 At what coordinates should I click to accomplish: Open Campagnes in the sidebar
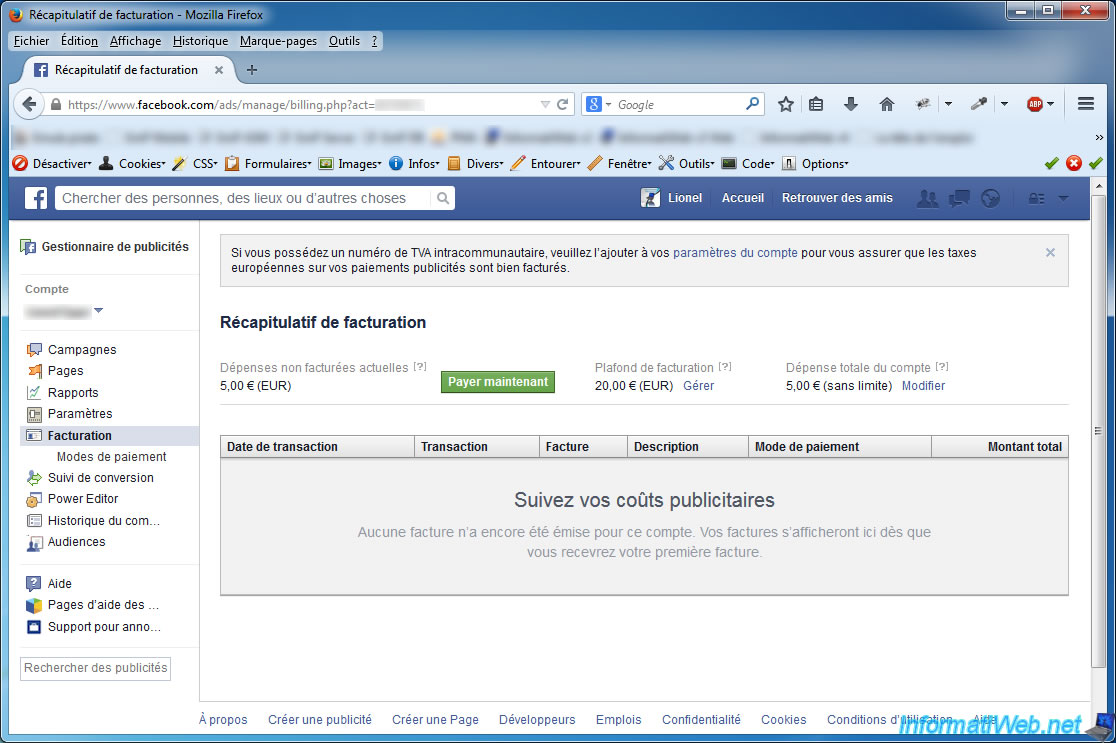82,349
